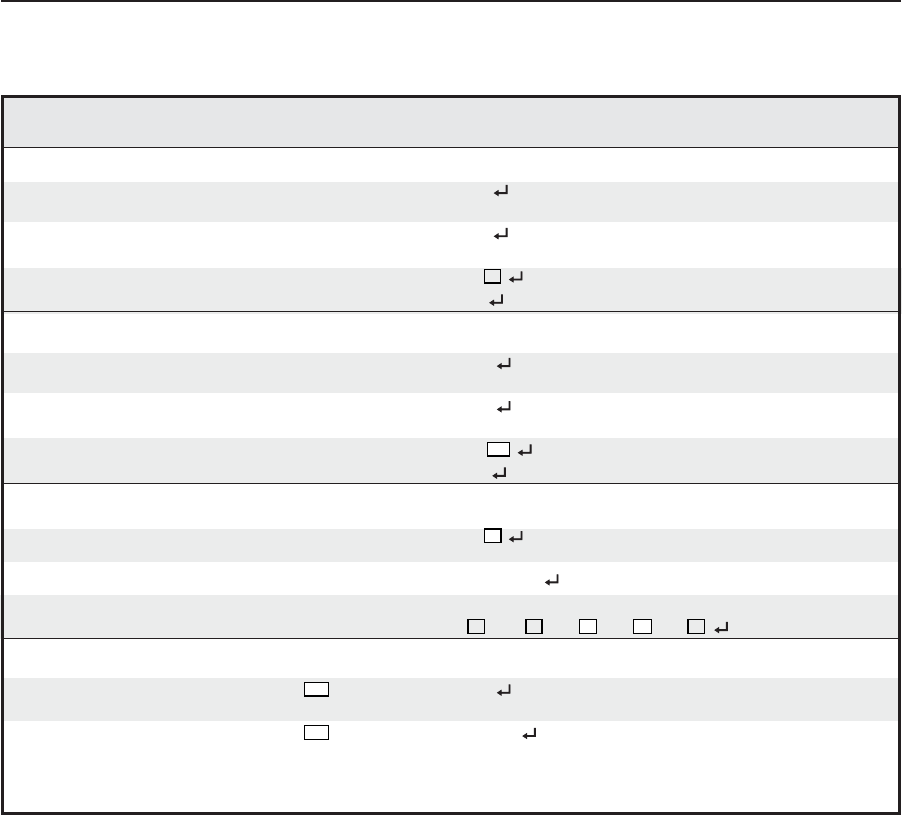Check the second of the five boxes
Viewport: 902px width, 815px height.
point(535,628)
